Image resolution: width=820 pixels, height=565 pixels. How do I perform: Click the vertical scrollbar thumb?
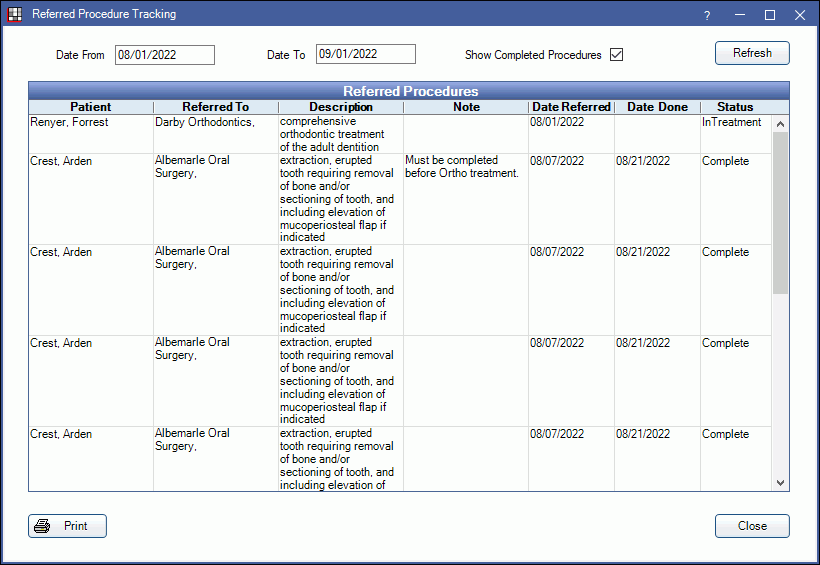pos(781,210)
